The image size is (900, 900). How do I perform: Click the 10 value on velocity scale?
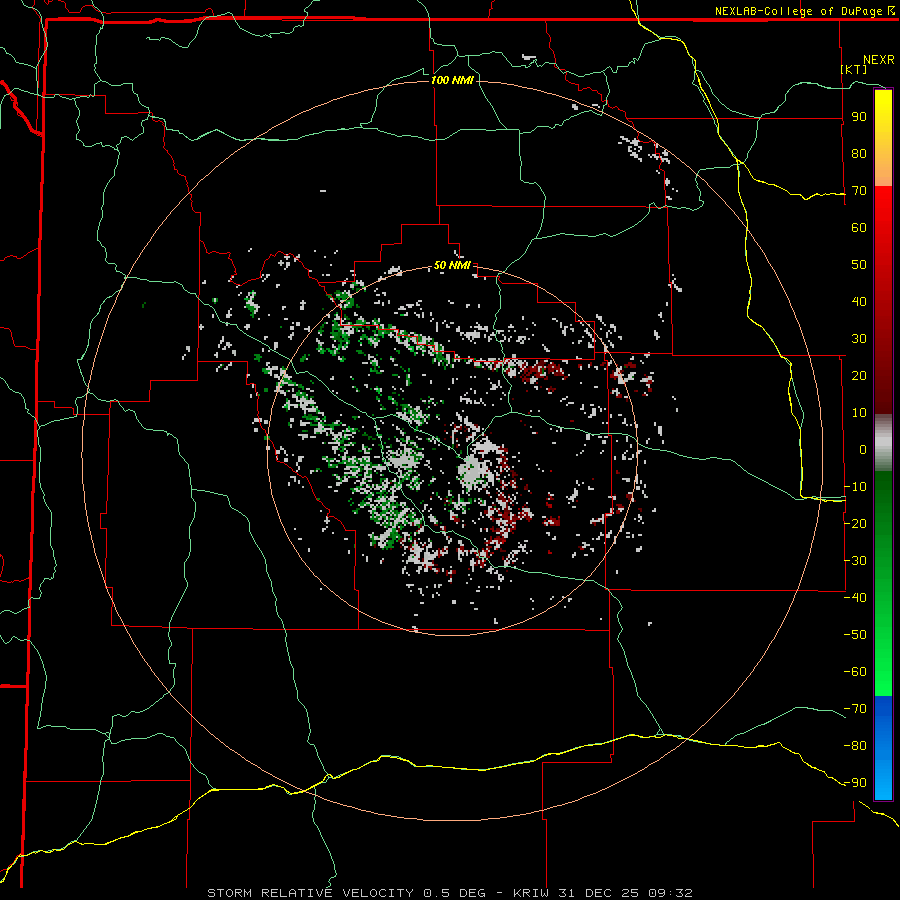859,413
